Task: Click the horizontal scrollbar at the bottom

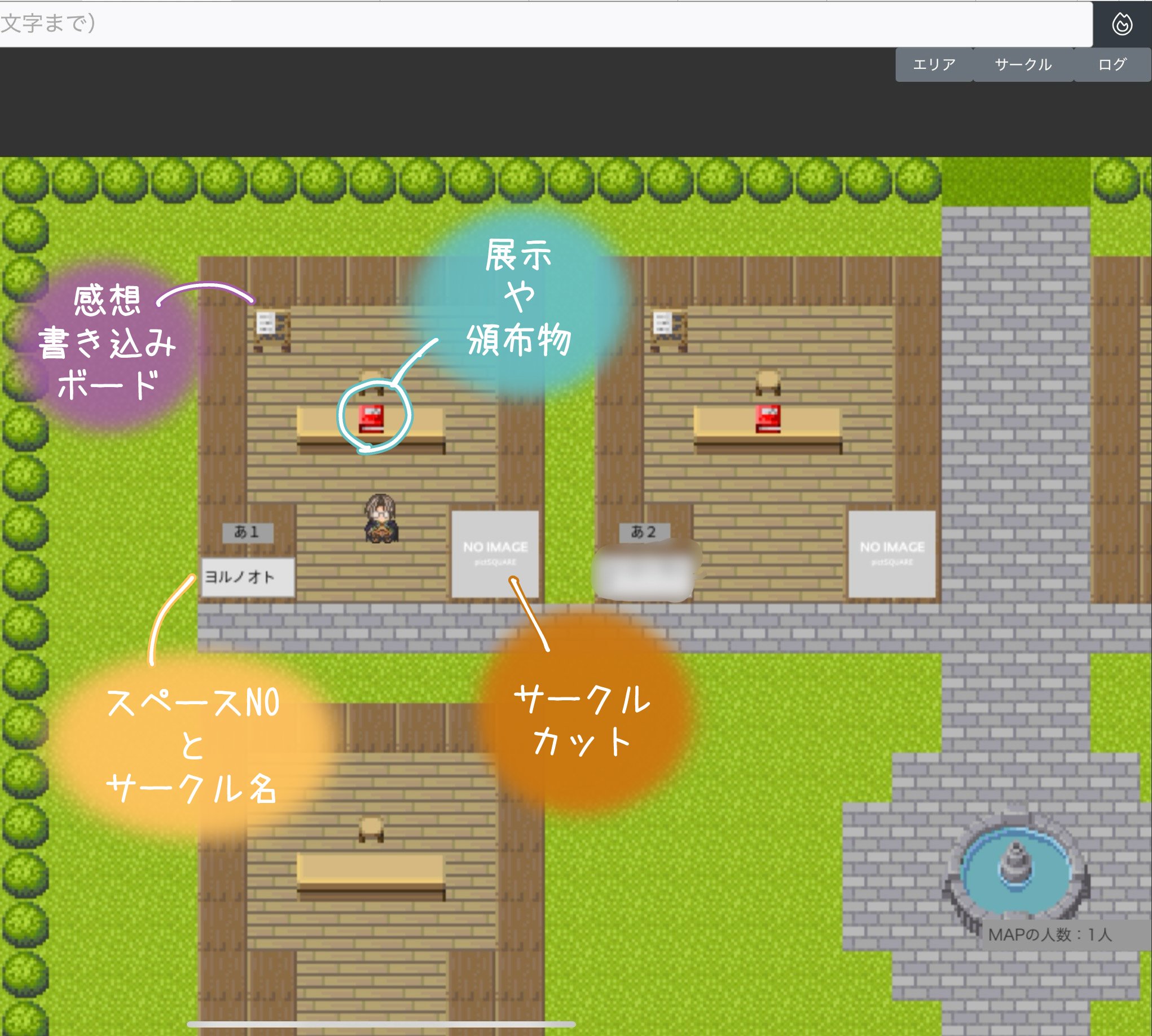Action: click(381, 1024)
